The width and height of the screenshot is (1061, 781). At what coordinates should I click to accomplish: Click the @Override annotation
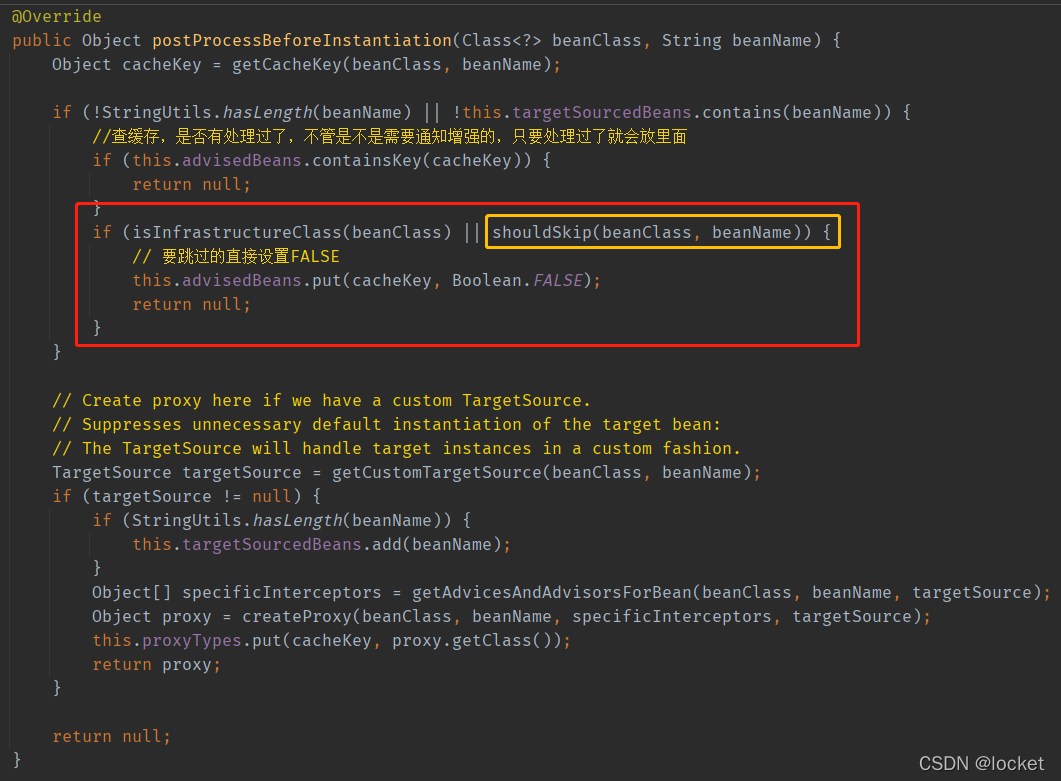tap(57, 16)
